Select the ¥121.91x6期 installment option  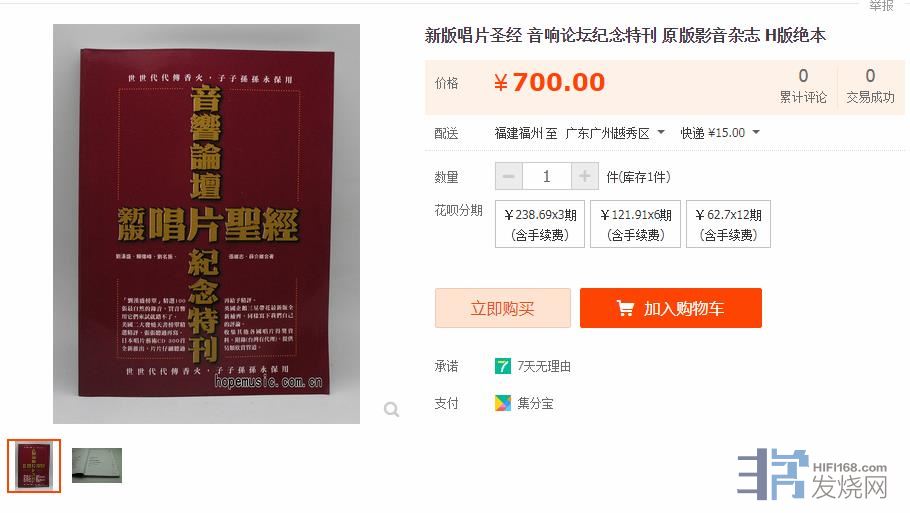pos(635,224)
